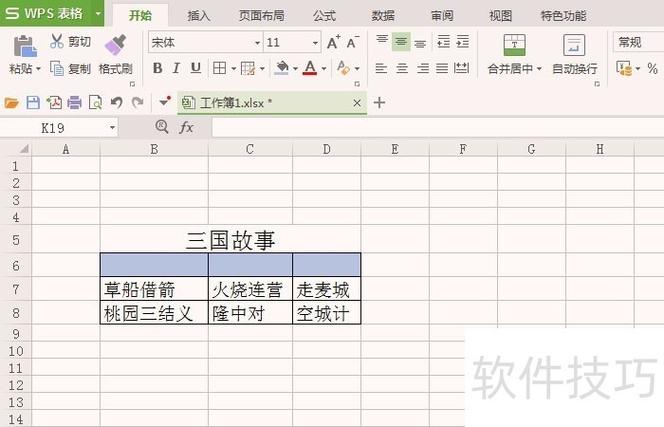Viewport: 664px width, 427px height.
Task: Switch to the 公式 tab
Action: click(324, 16)
